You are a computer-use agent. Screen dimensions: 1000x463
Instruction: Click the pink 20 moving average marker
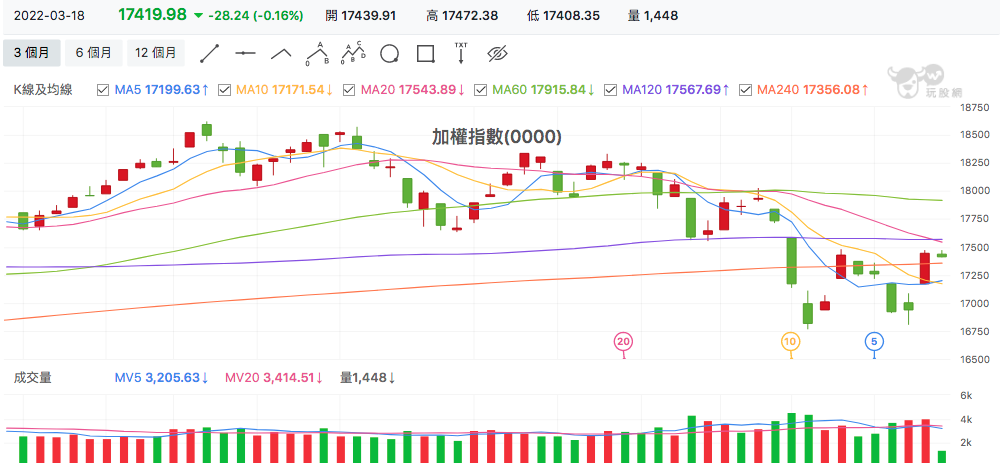(623, 342)
